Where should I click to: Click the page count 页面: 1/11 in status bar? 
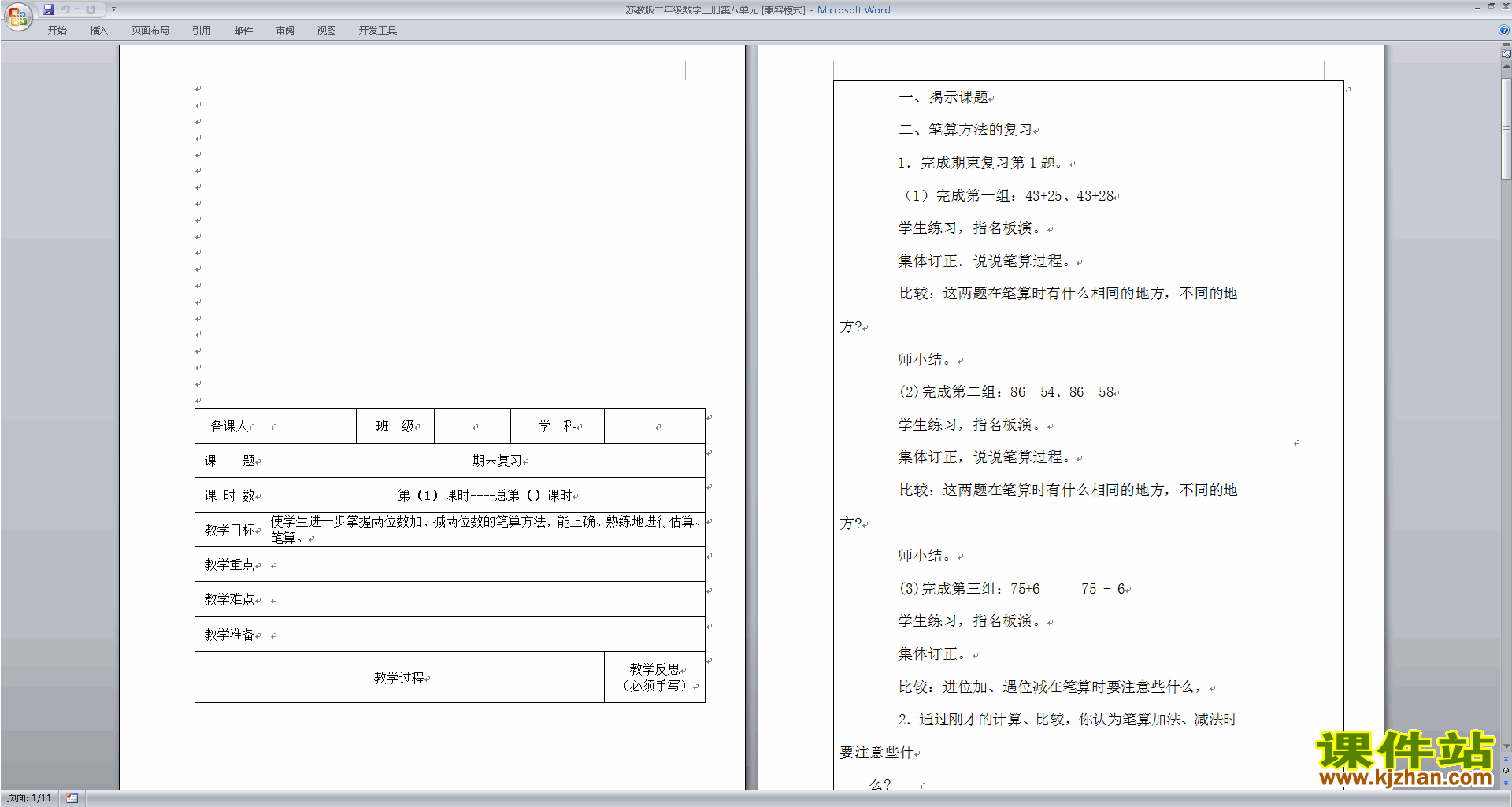[29, 798]
